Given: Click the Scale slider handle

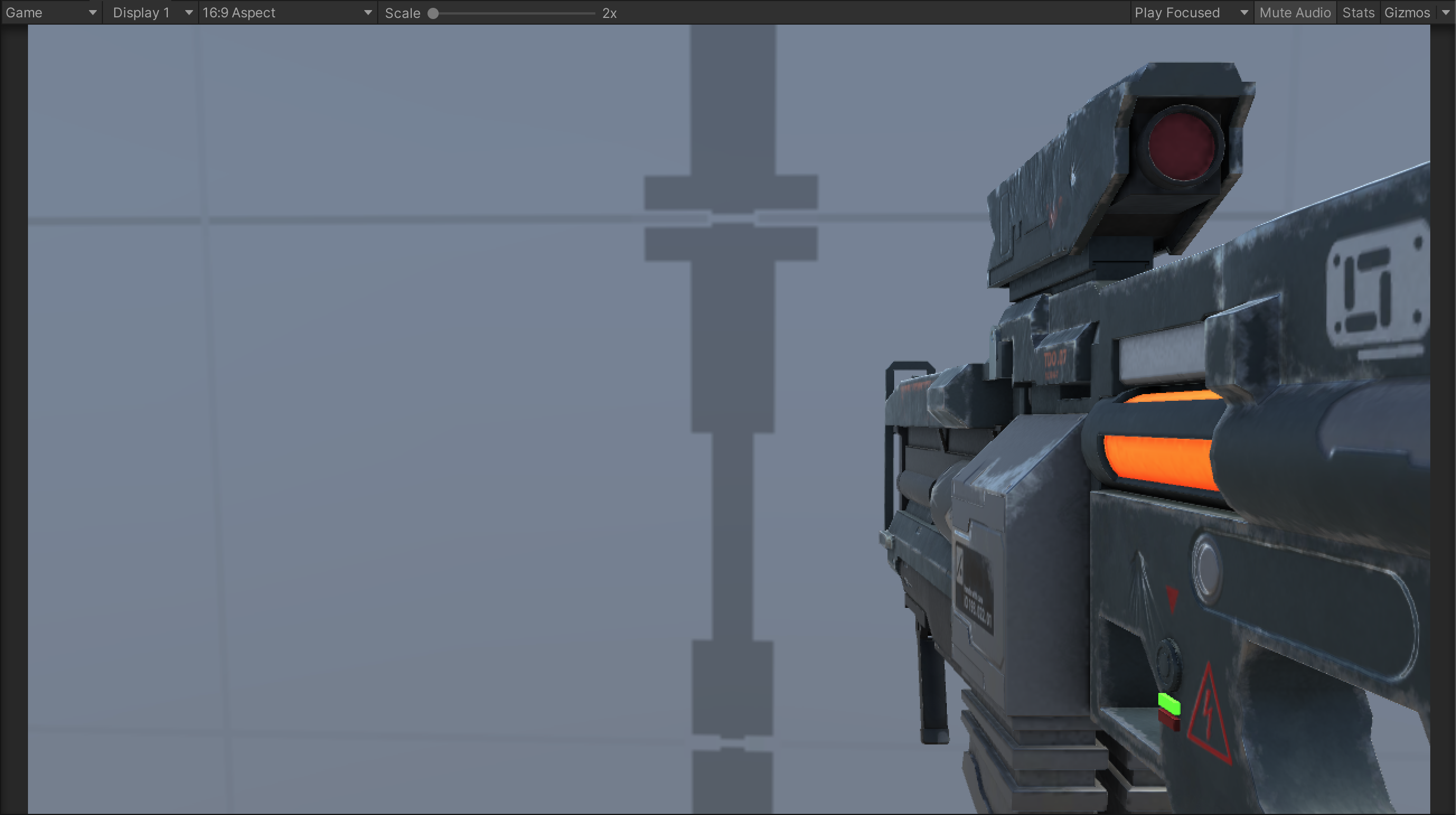Looking at the screenshot, I should tap(433, 13).
